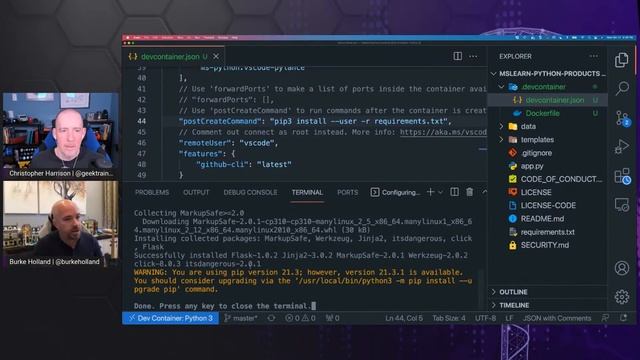Image resolution: width=640 pixels, height=360 pixels.
Task: Open forwarded ports indicator in status bar
Action: click(332, 318)
